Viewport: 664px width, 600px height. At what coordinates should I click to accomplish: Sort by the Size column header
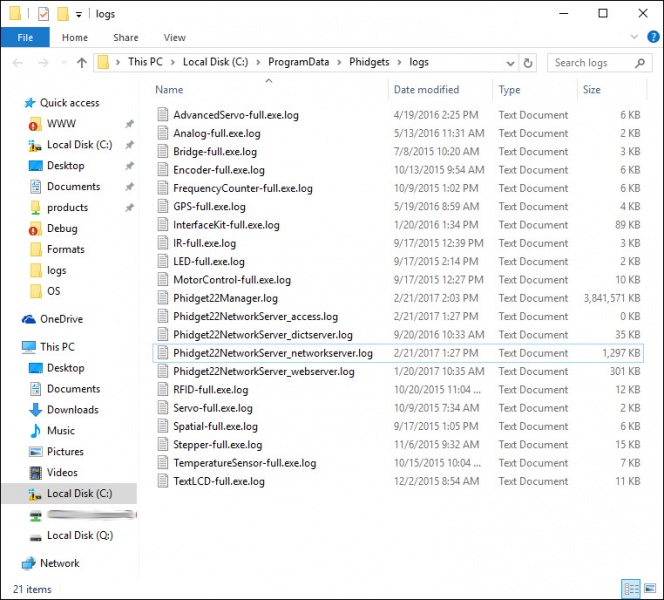tap(592, 89)
